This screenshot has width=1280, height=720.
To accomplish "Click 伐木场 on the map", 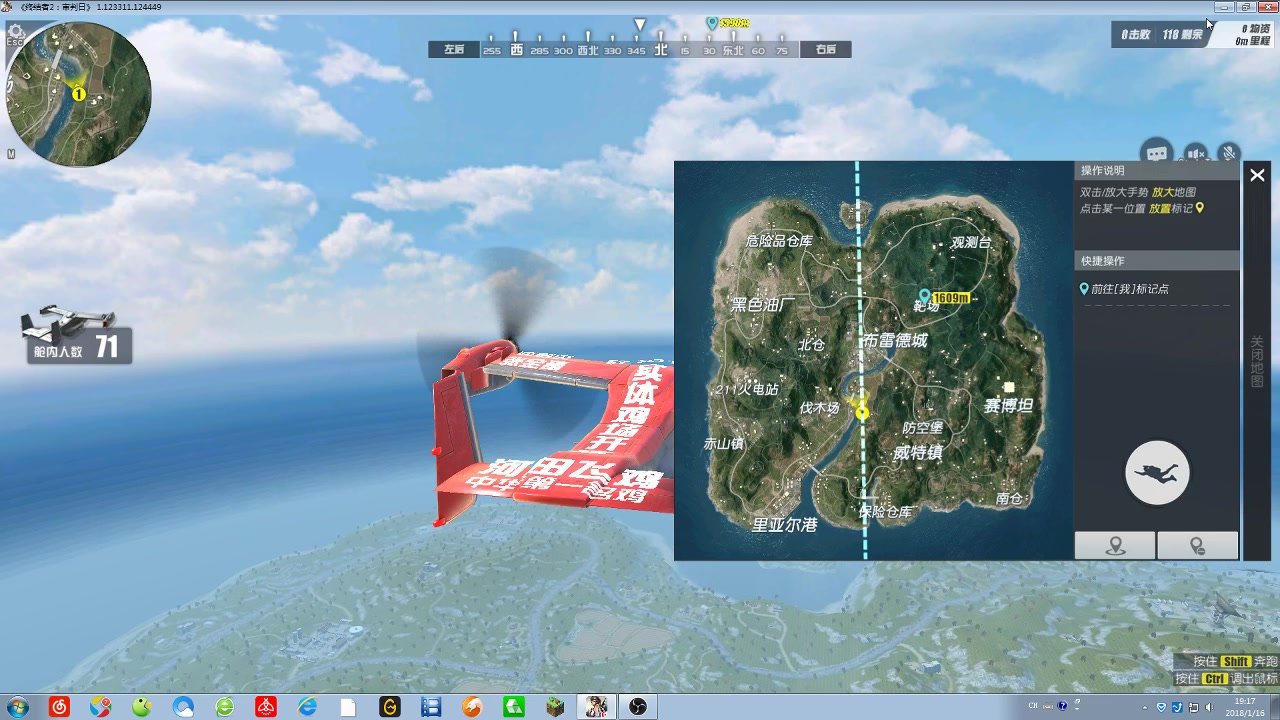I will click(x=819, y=408).
